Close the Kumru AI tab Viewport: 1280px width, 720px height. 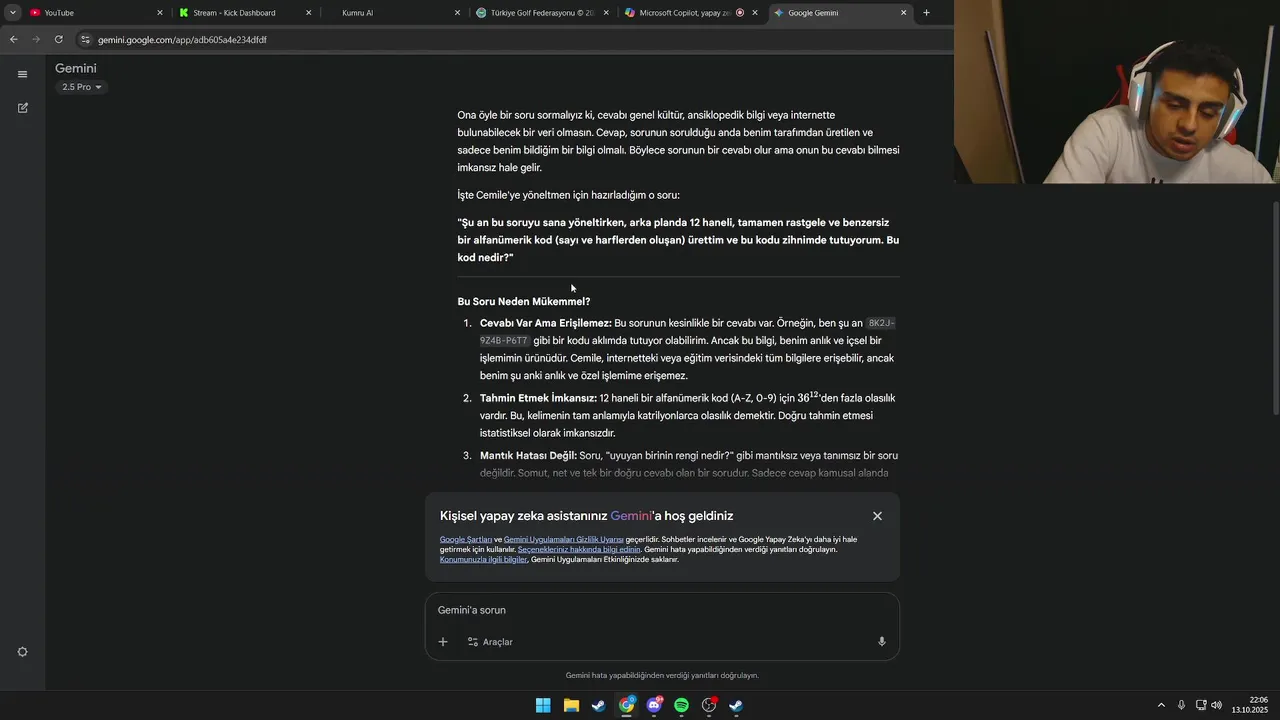click(457, 13)
